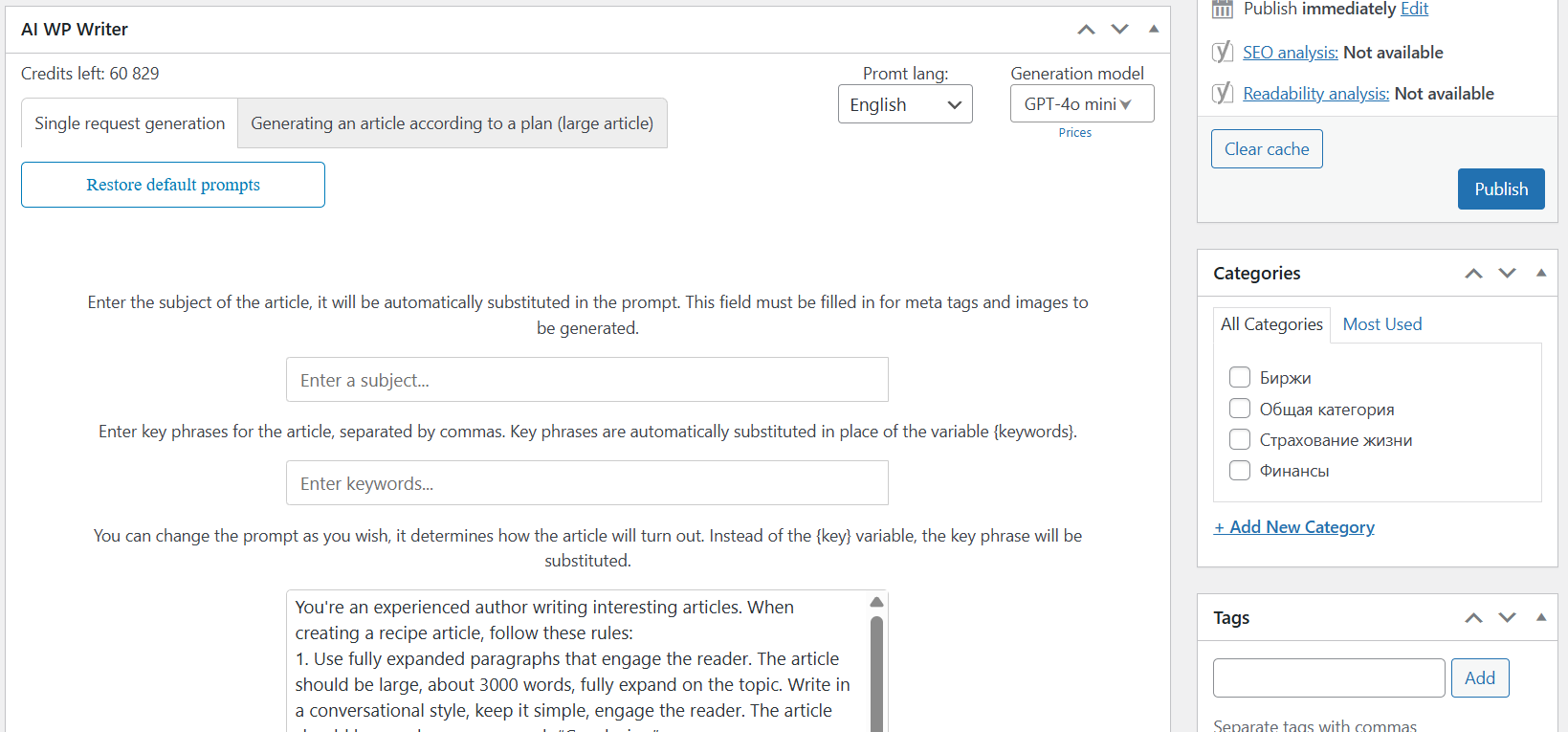Click Restore default prompts button

point(173,185)
